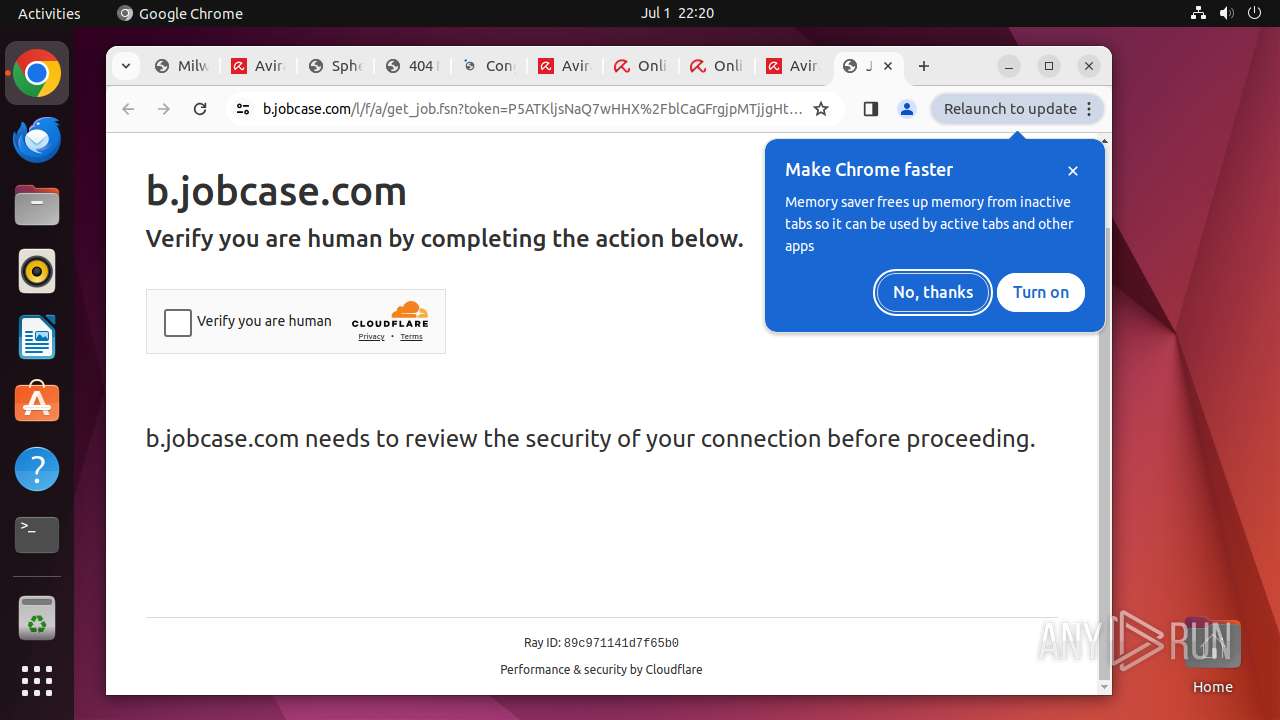Open a new tab
Viewport: 1280px width, 720px height.
(x=924, y=66)
